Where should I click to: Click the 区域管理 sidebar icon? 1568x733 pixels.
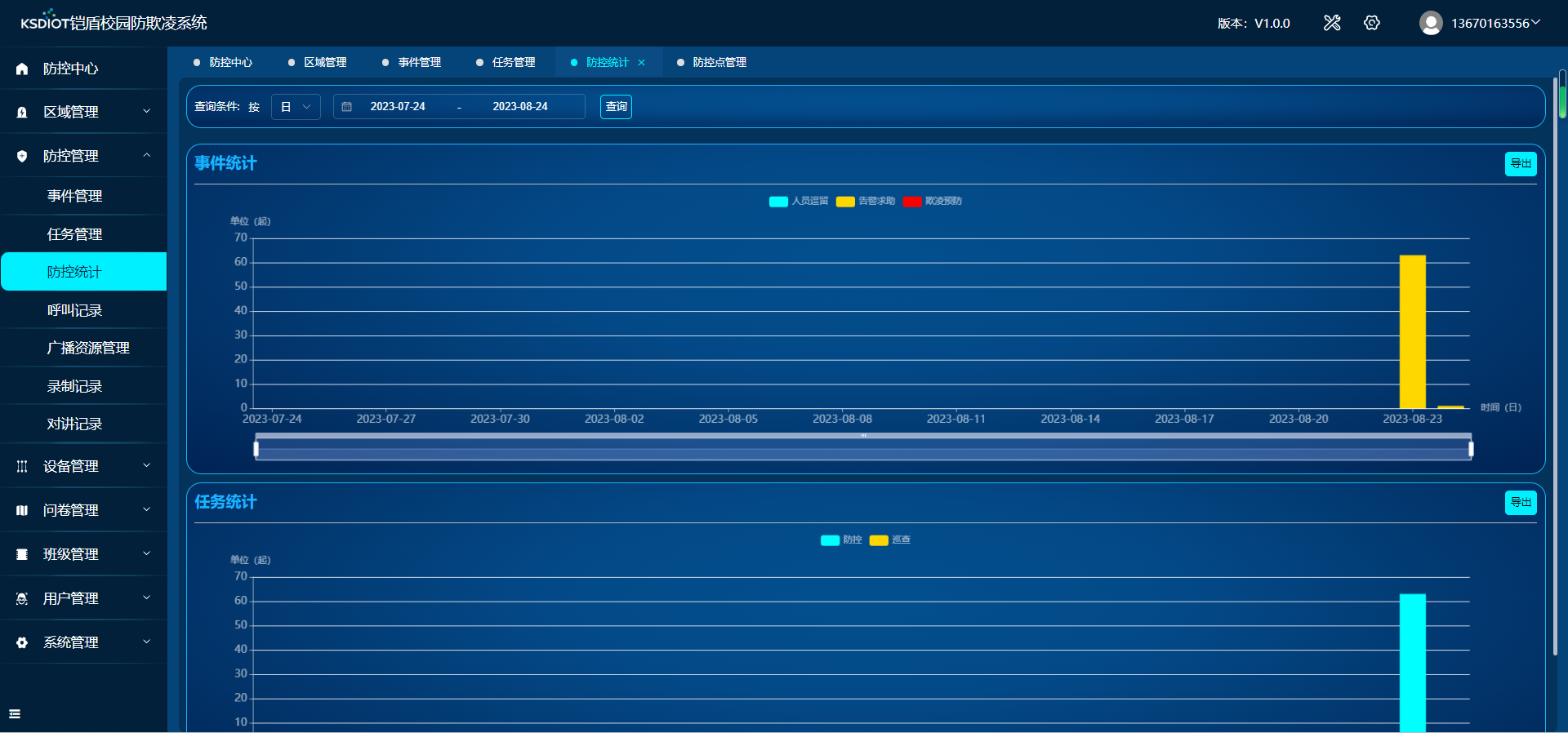(x=22, y=112)
